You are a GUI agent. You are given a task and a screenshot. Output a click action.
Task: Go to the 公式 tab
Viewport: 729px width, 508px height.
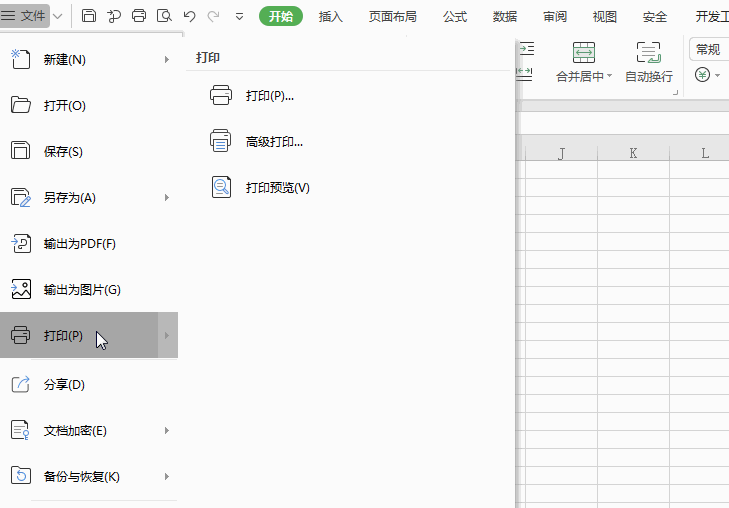point(455,17)
